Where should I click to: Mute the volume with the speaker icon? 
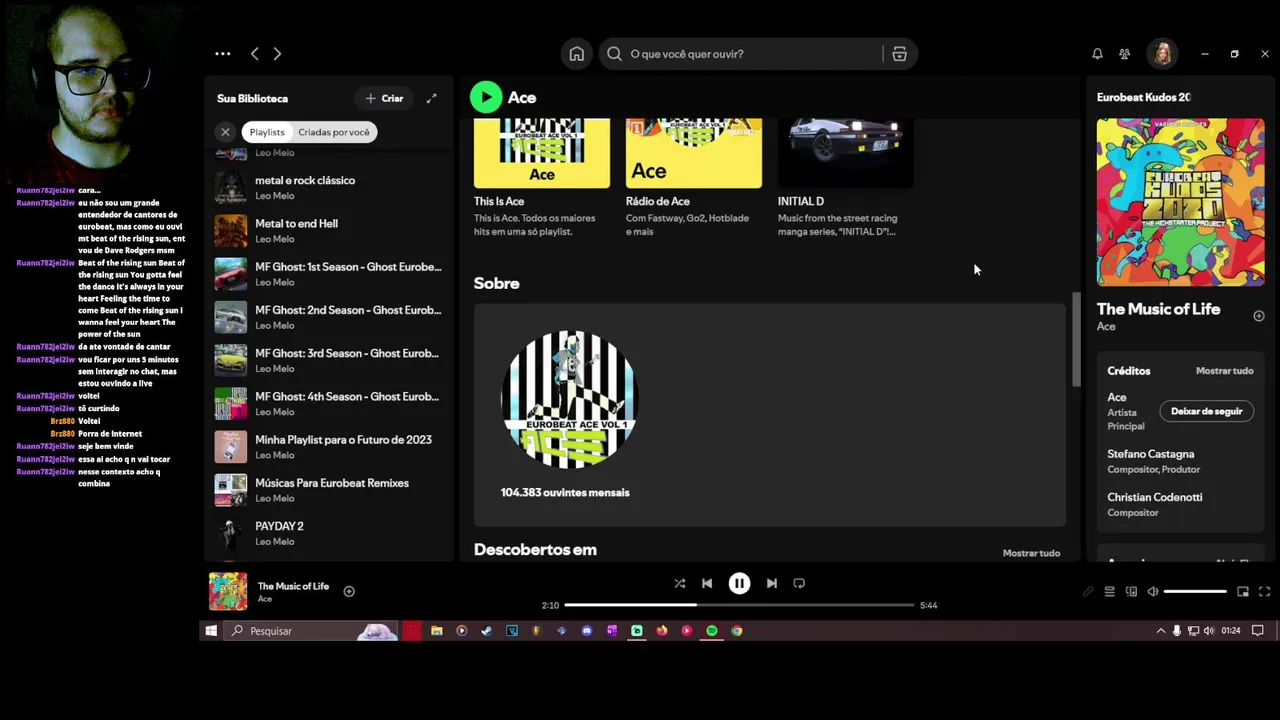pyautogui.click(x=1153, y=592)
